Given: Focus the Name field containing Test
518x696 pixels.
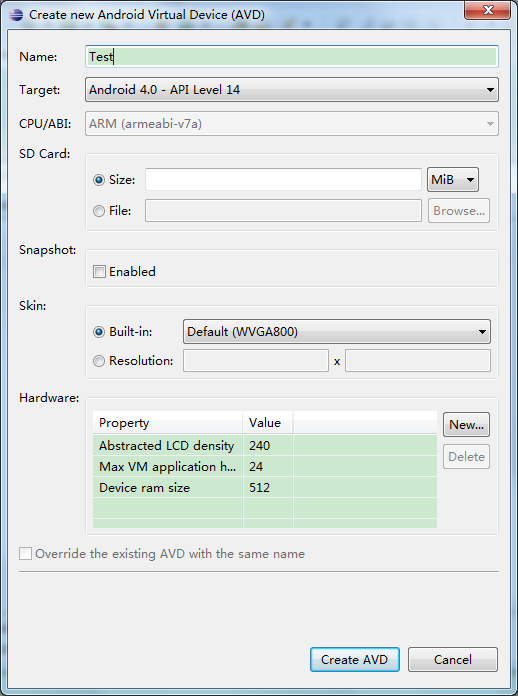Looking at the screenshot, I should click(292, 57).
